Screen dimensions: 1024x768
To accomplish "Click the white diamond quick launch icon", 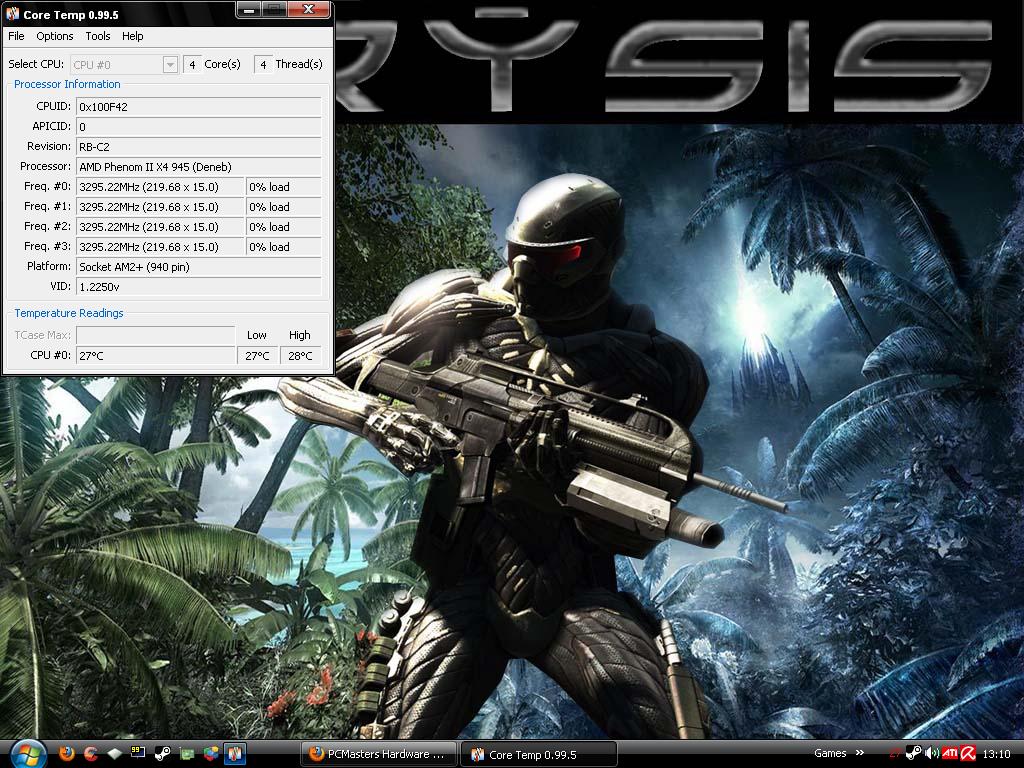I will click(114, 754).
